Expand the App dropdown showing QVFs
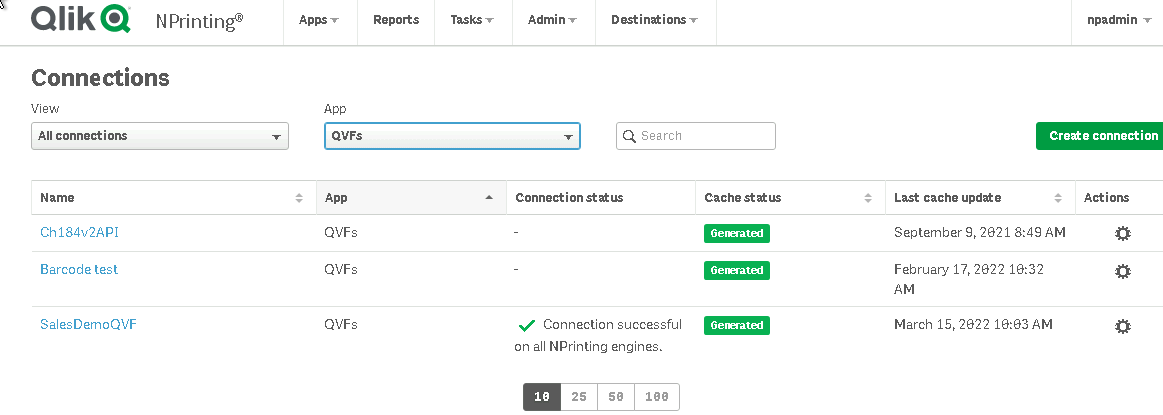1163x415 pixels. pyautogui.click(x=452, y=136)
